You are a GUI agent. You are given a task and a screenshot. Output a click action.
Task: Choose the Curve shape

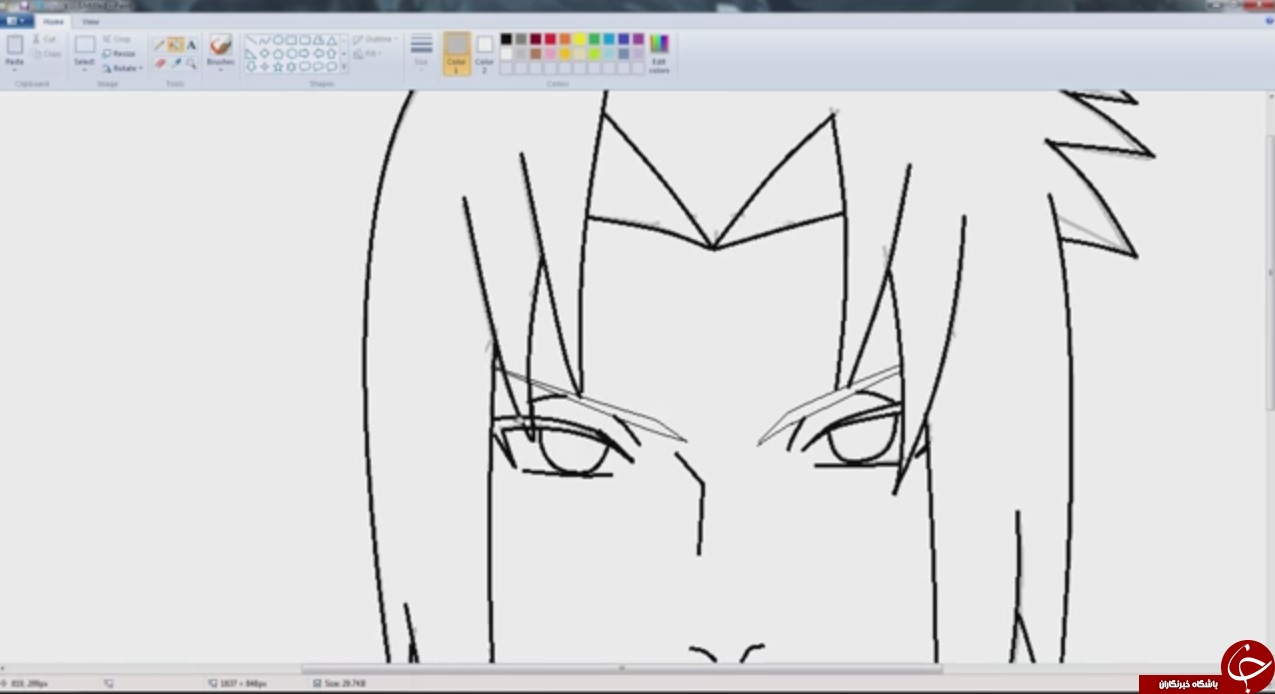point(265,41)
